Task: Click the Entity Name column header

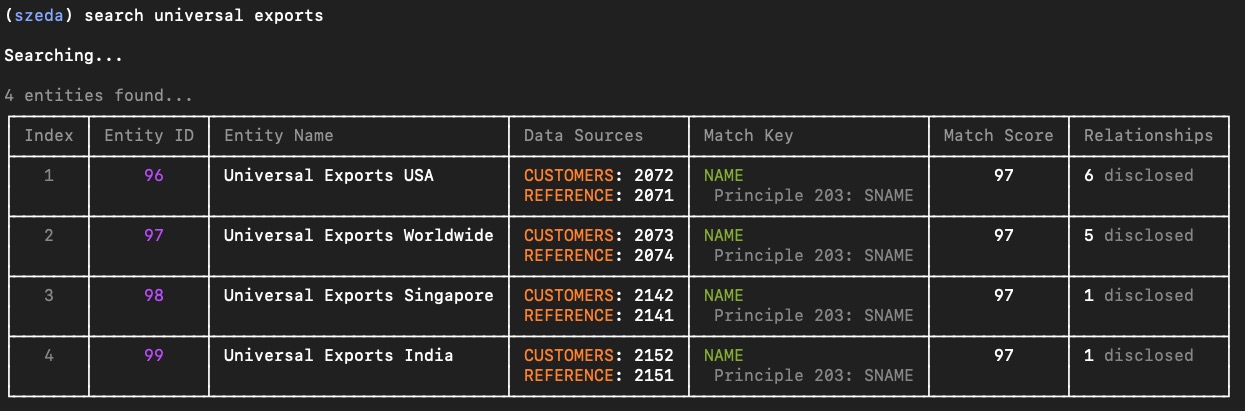Action: pyautogui.click(x=278, y=135)
